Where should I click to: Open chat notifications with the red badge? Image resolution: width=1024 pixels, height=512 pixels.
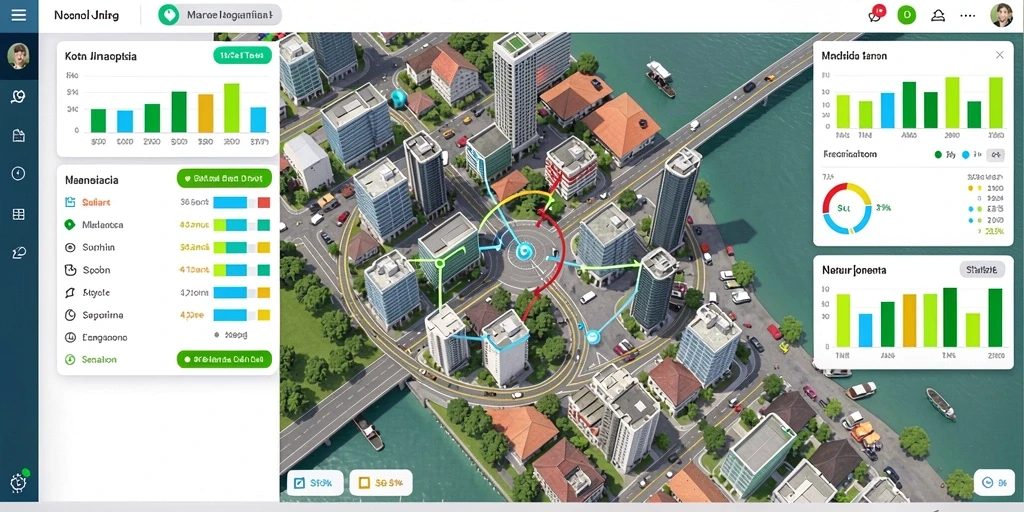pos(876,14)
